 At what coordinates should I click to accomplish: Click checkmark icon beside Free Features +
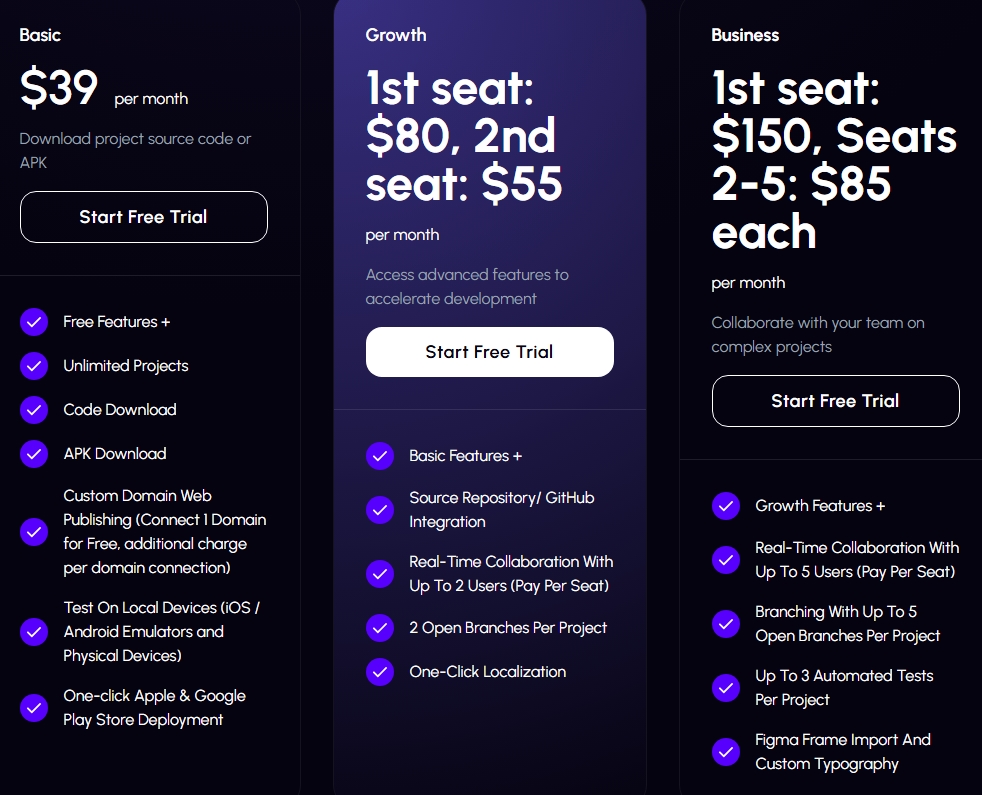pyautogui.click(x=34, y=322)
